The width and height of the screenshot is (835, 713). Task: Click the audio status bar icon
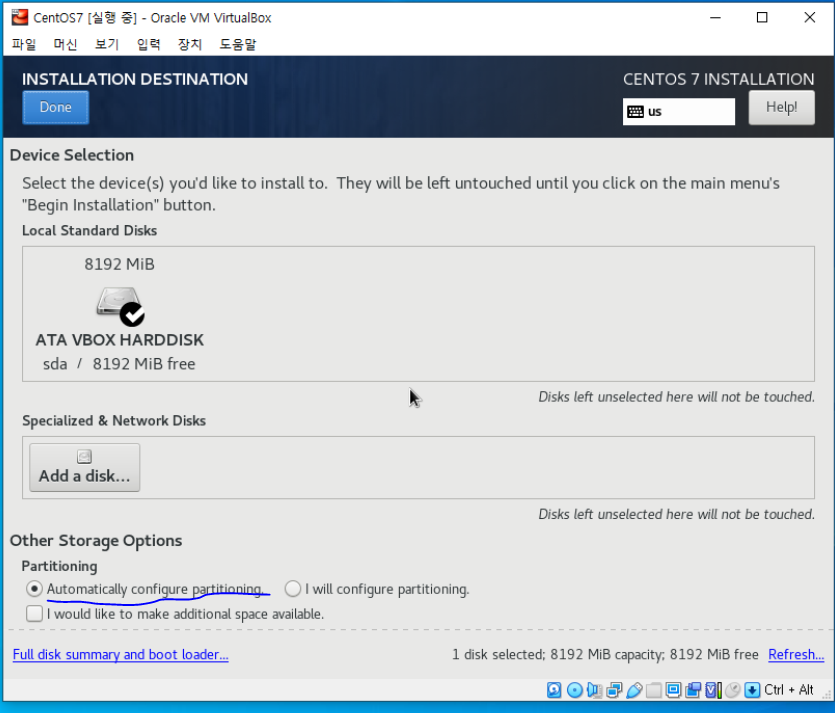point(594,690)
